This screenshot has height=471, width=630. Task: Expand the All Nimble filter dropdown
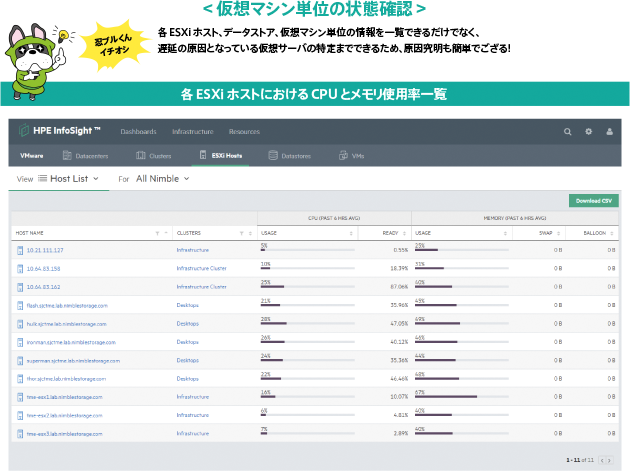162,179
